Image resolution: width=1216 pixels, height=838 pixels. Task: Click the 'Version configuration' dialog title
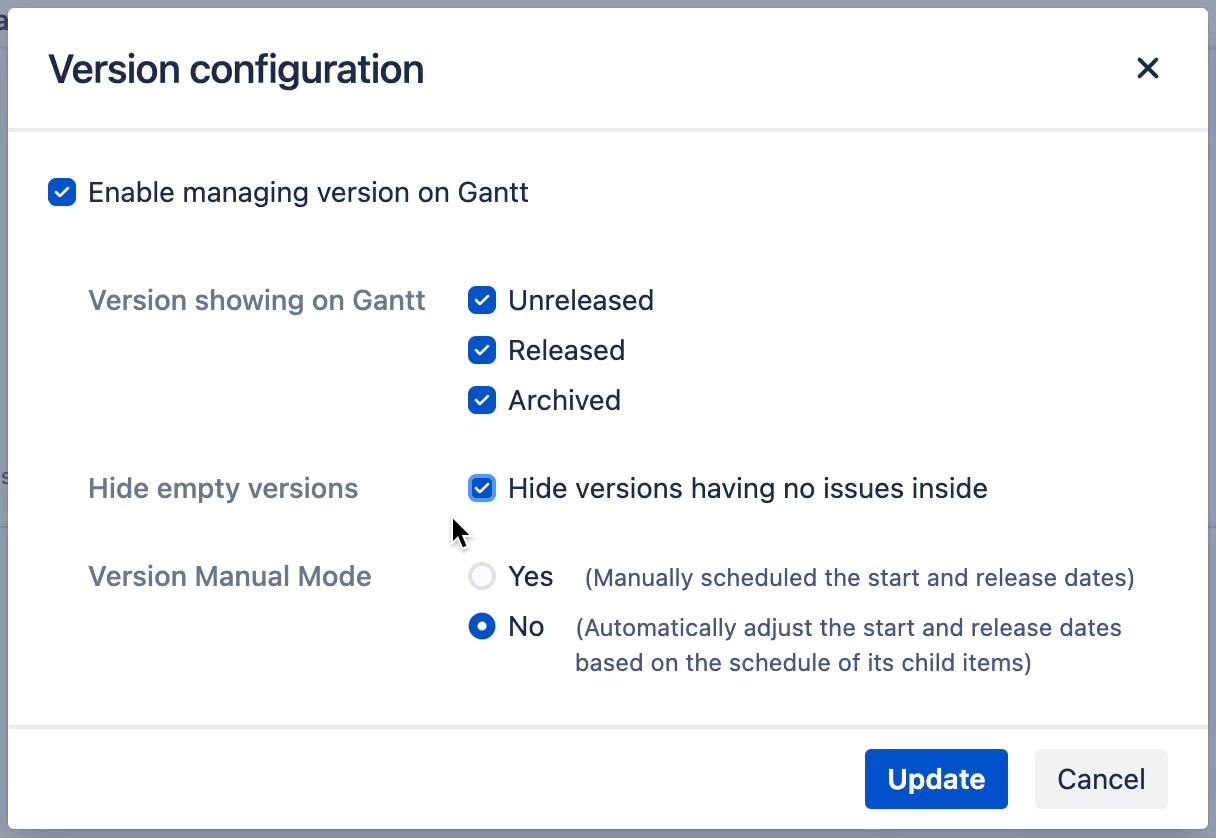pyautogui.click(x=236, y=69)
